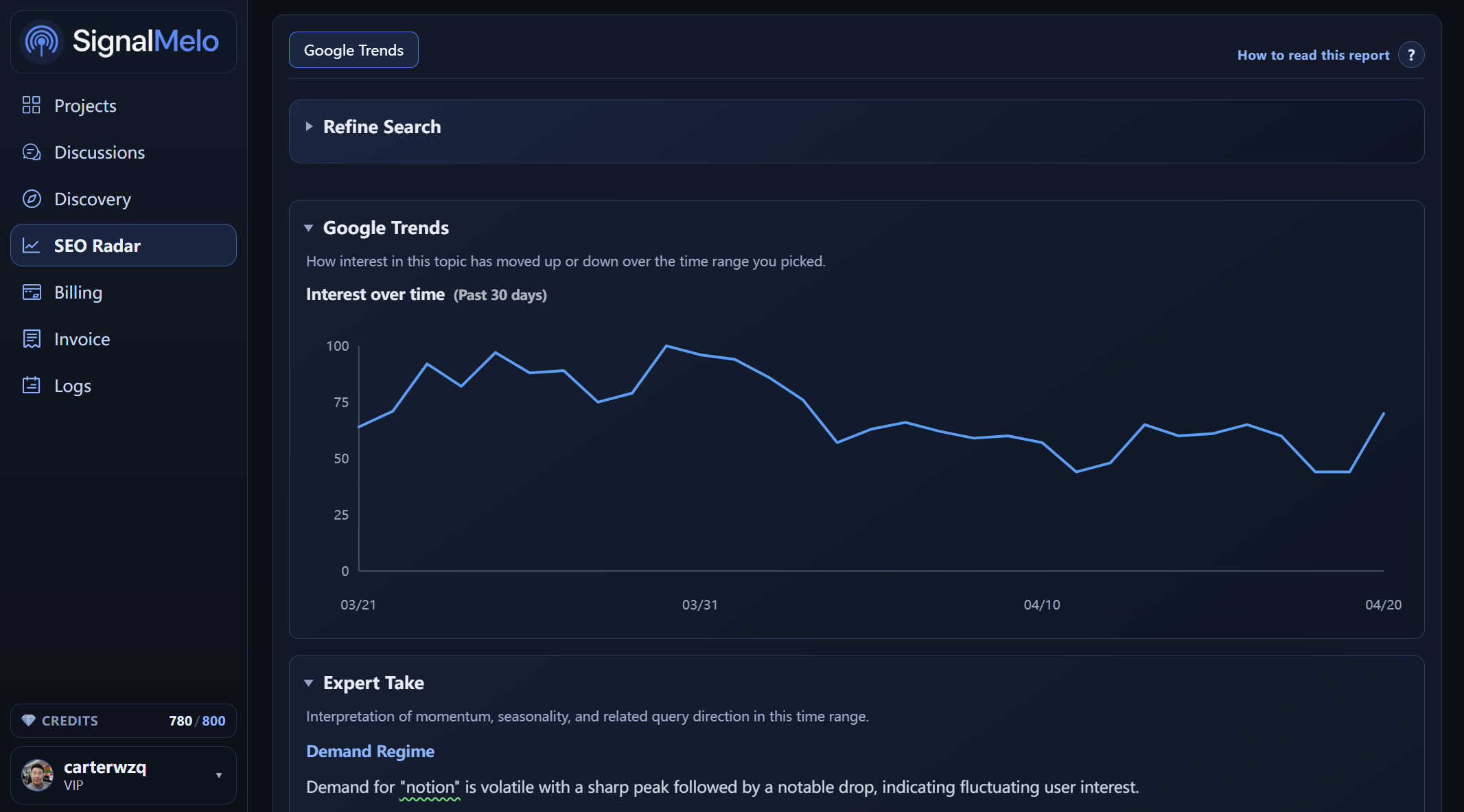The image size is (1464, 812).
Task: Click the question mark help icon
Action: click(x=1410, y=55)
